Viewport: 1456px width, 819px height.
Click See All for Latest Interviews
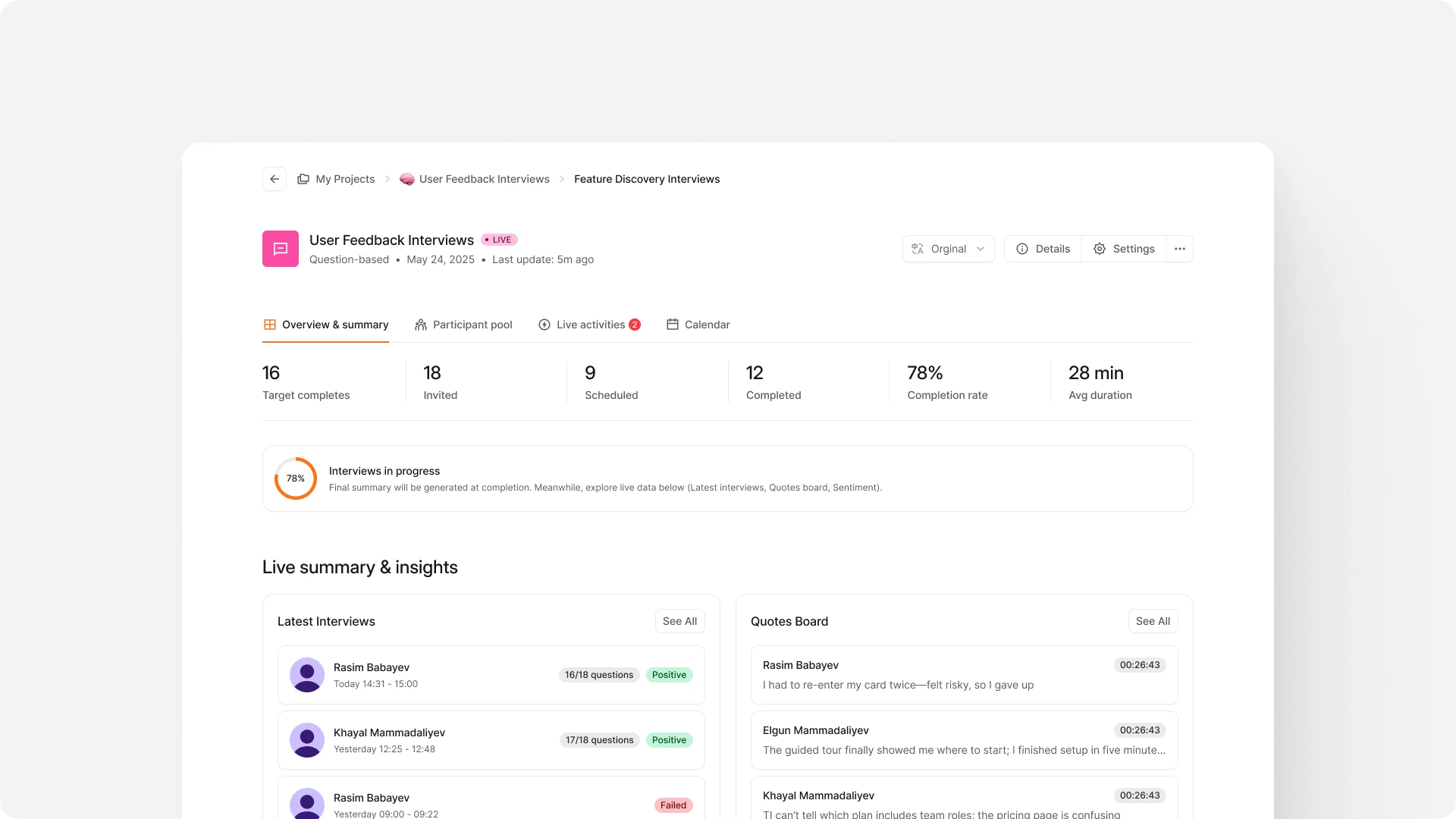click(679, 621)
